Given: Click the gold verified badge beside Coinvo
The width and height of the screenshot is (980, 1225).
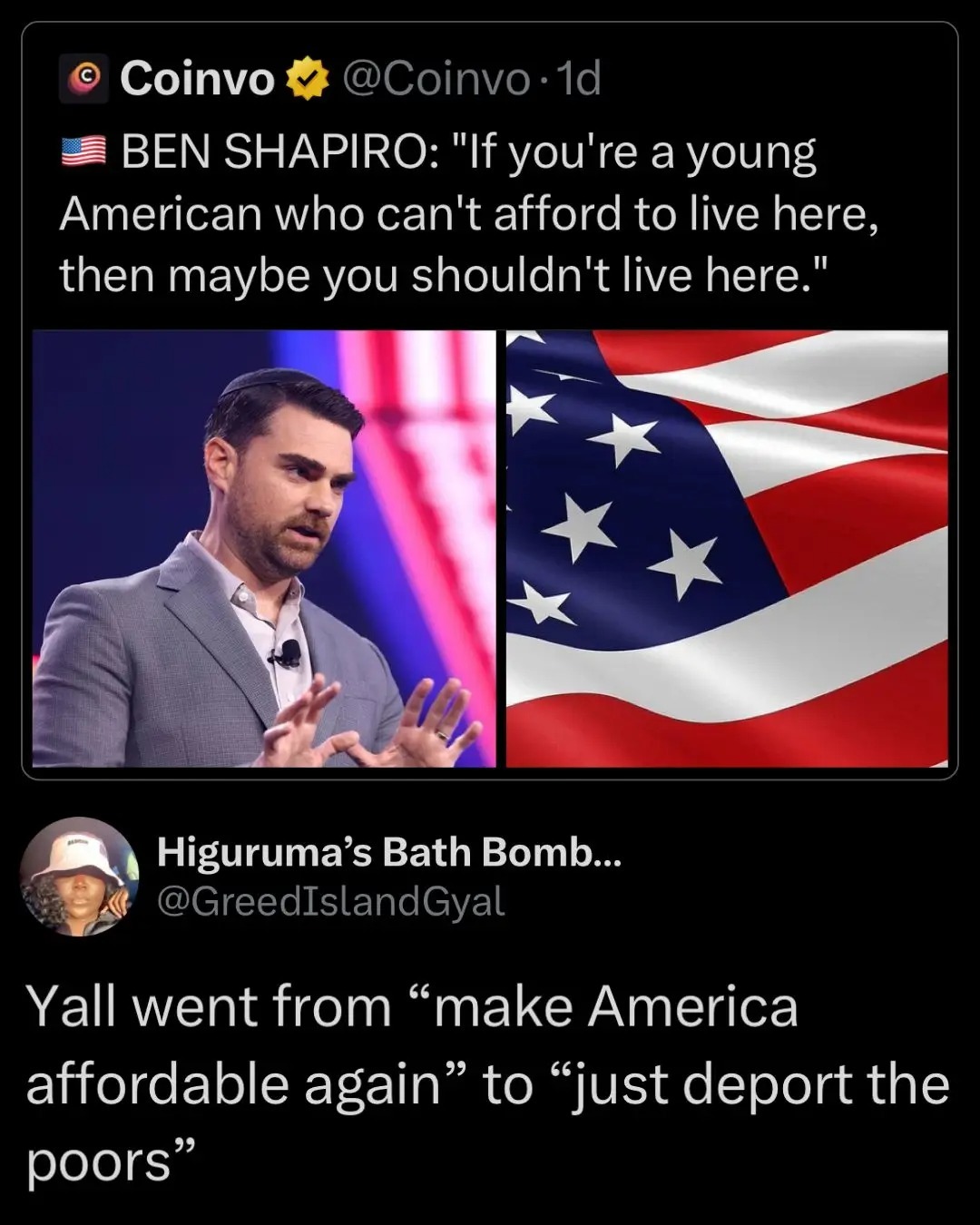Looking at the screenshot, I should point(308,80).
